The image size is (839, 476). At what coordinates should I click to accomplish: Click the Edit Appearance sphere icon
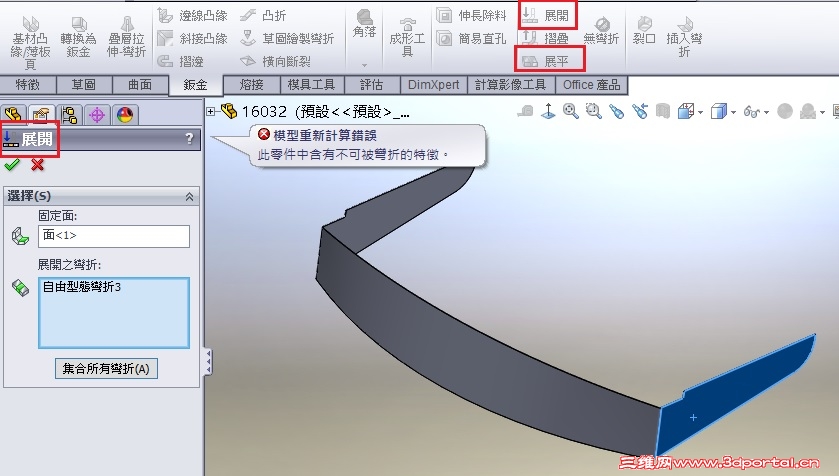785,111
